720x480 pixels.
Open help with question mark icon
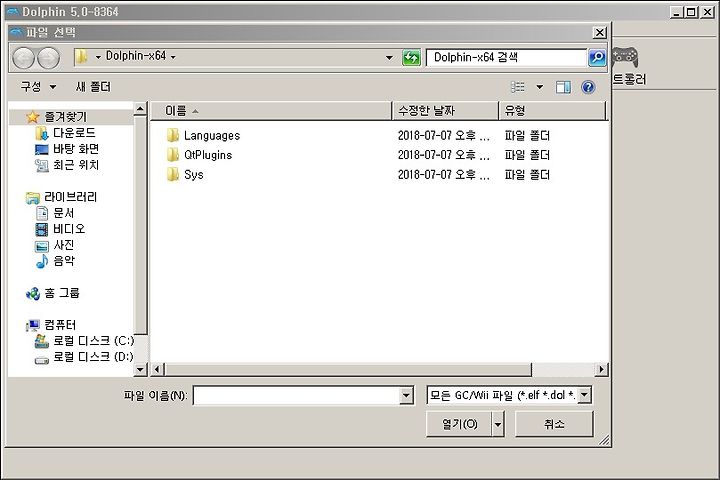pyautogui.click(x=588, y=87)
